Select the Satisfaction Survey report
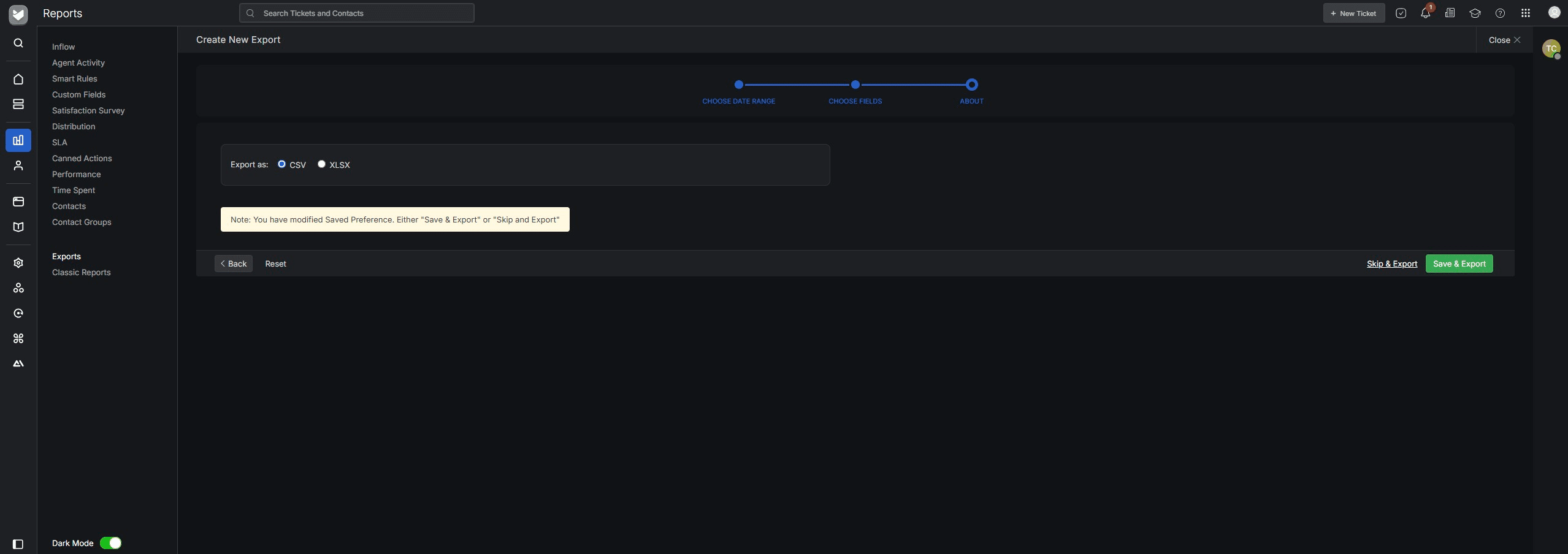This screenshot has width=1568, height=554. click(x=88, y=110)
